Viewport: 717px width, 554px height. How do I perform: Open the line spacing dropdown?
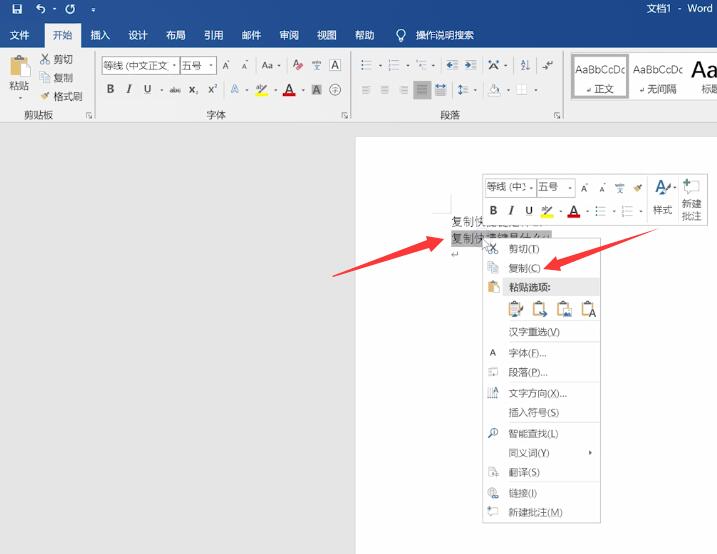click(x=467, y=90)
